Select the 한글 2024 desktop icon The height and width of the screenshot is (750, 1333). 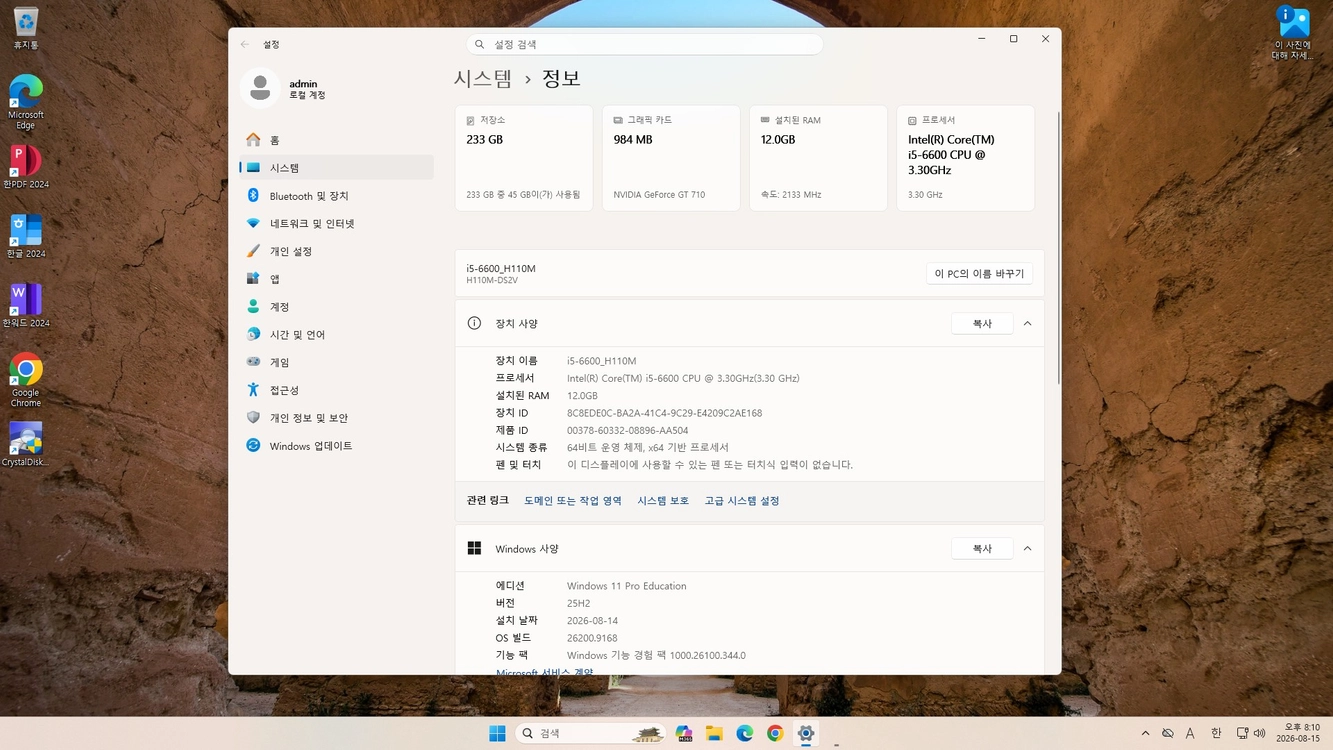point(26,236)
